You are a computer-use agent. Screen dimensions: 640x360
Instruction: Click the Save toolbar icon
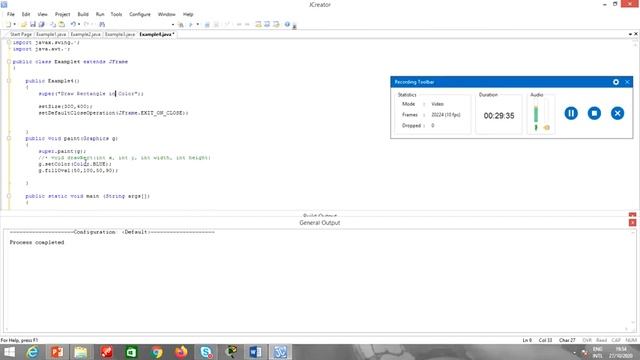(33, 24)
